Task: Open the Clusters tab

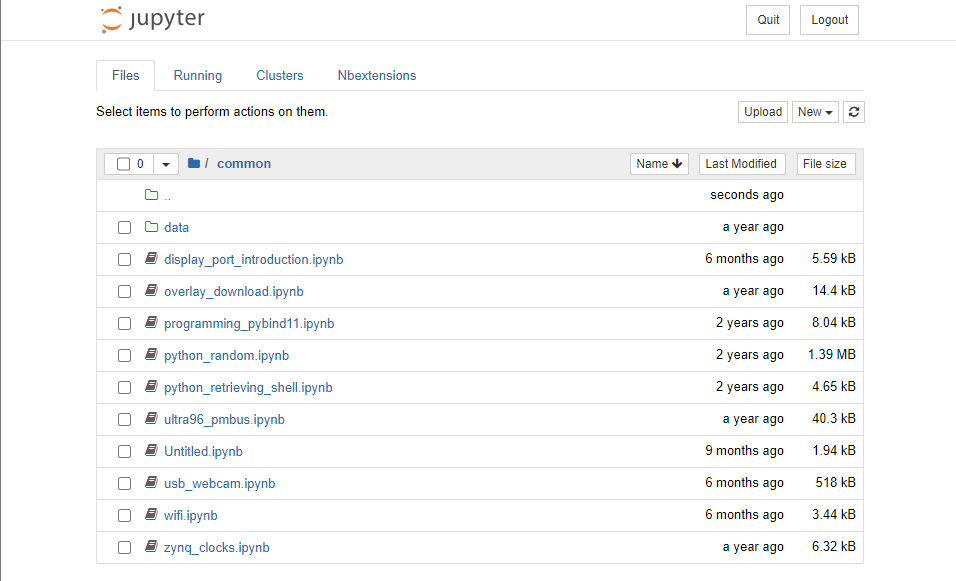Action: pyautogui.click(x=280, y=76)
